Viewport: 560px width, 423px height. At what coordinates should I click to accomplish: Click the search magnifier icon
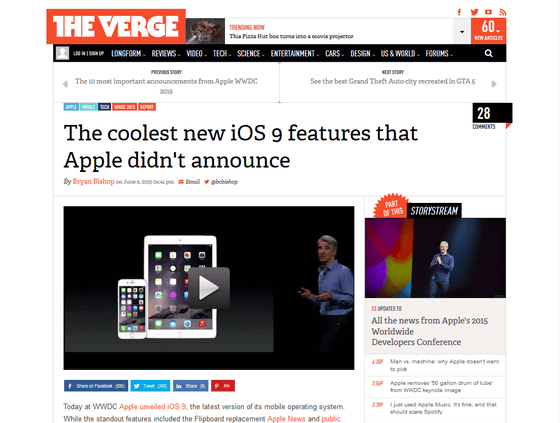(489, 54)
